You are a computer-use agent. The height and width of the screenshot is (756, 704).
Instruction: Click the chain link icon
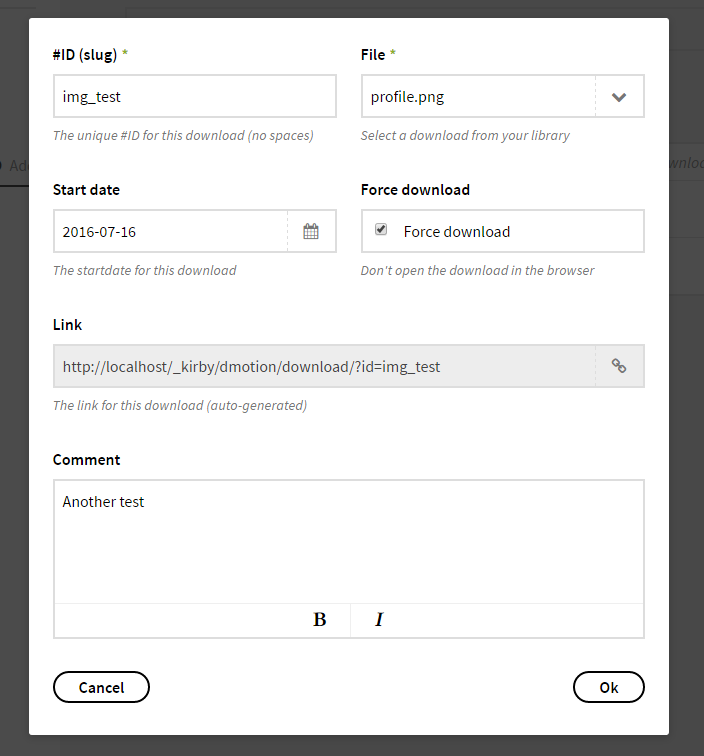(x=619, y=366)
